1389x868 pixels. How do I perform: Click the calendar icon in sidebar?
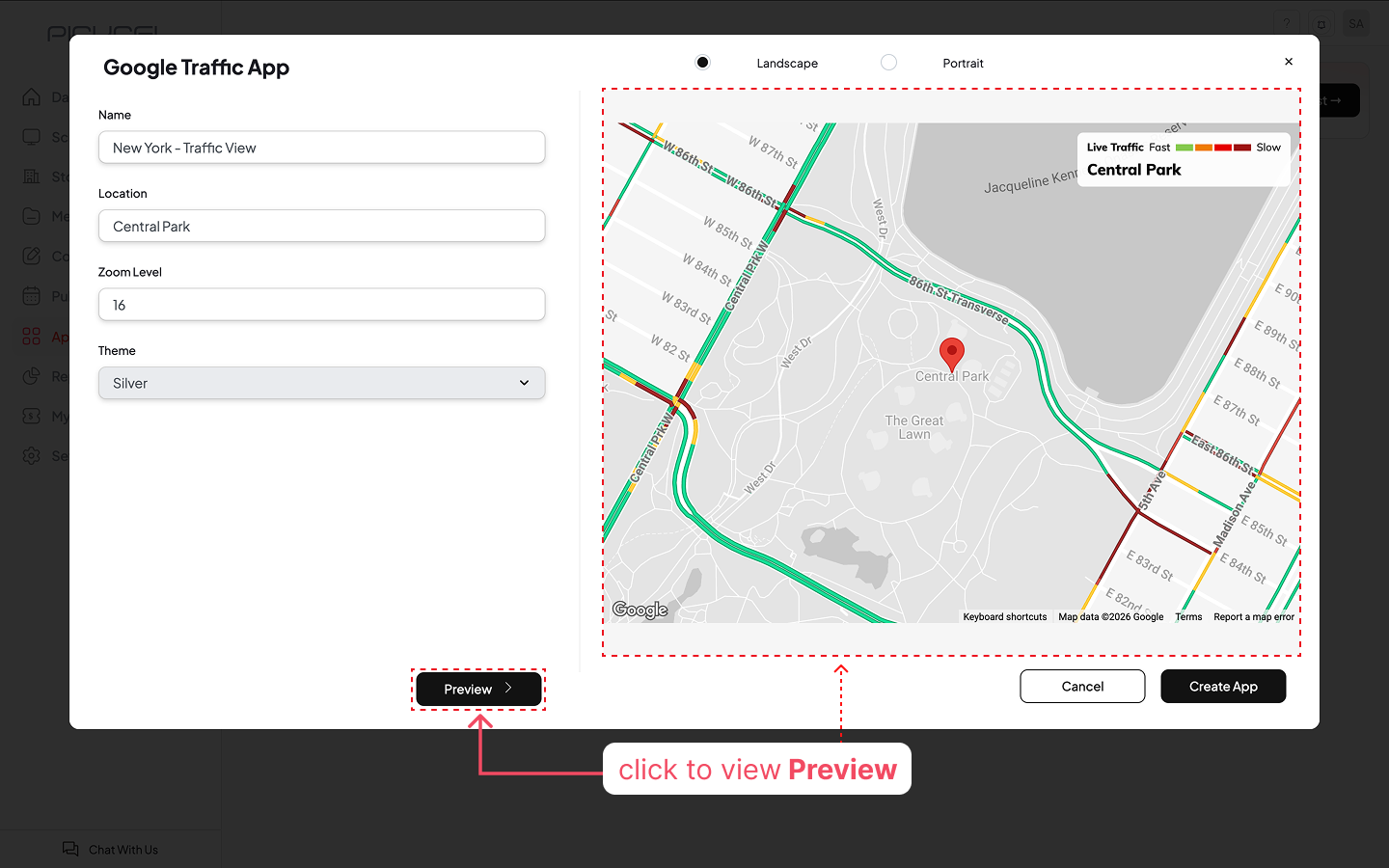tap(32, 296)
